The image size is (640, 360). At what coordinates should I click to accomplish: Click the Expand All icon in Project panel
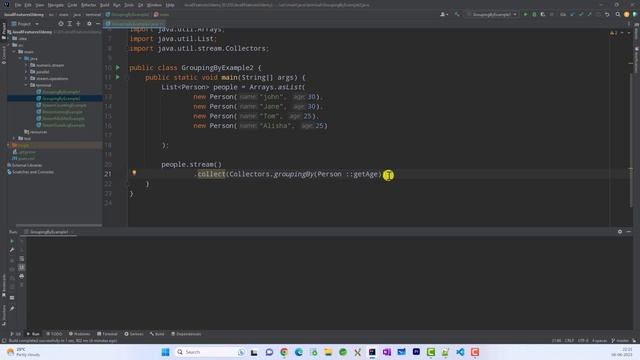tap(70, 24)
